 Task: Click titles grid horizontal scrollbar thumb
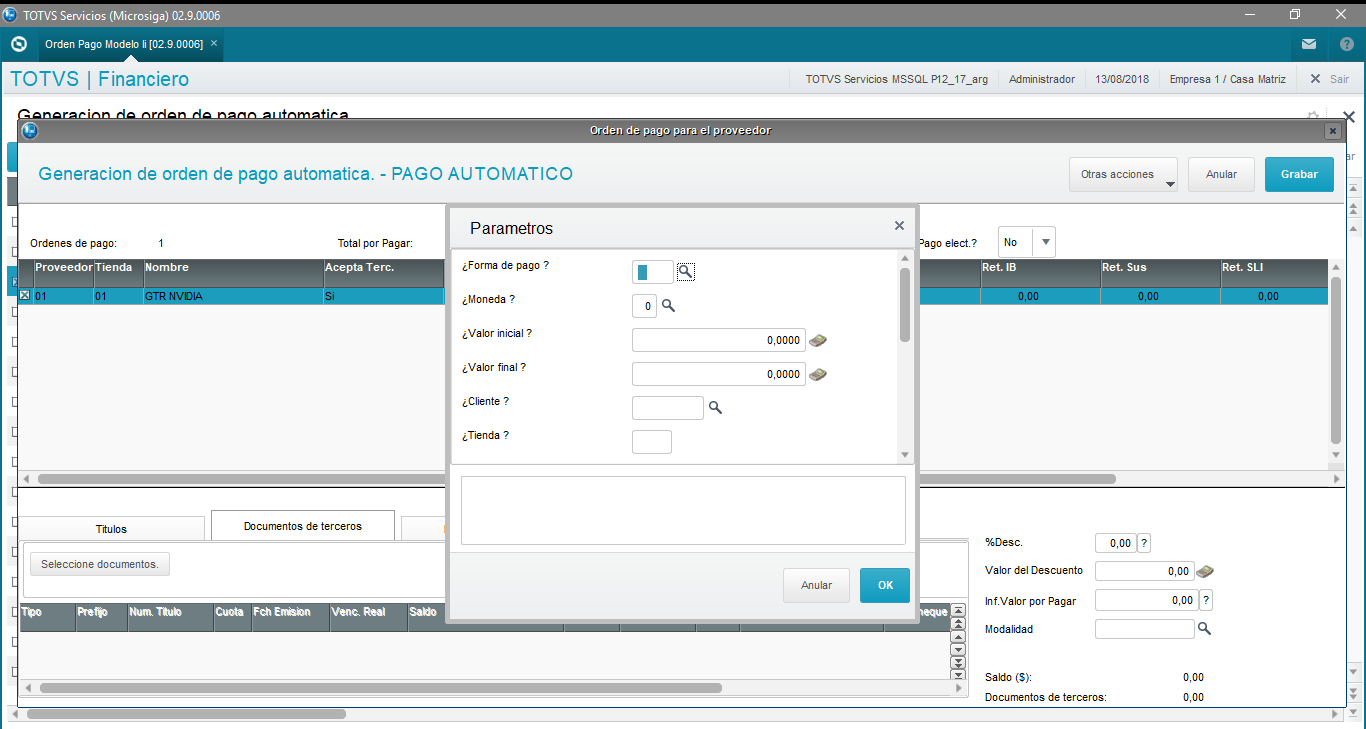click(380, 688)
